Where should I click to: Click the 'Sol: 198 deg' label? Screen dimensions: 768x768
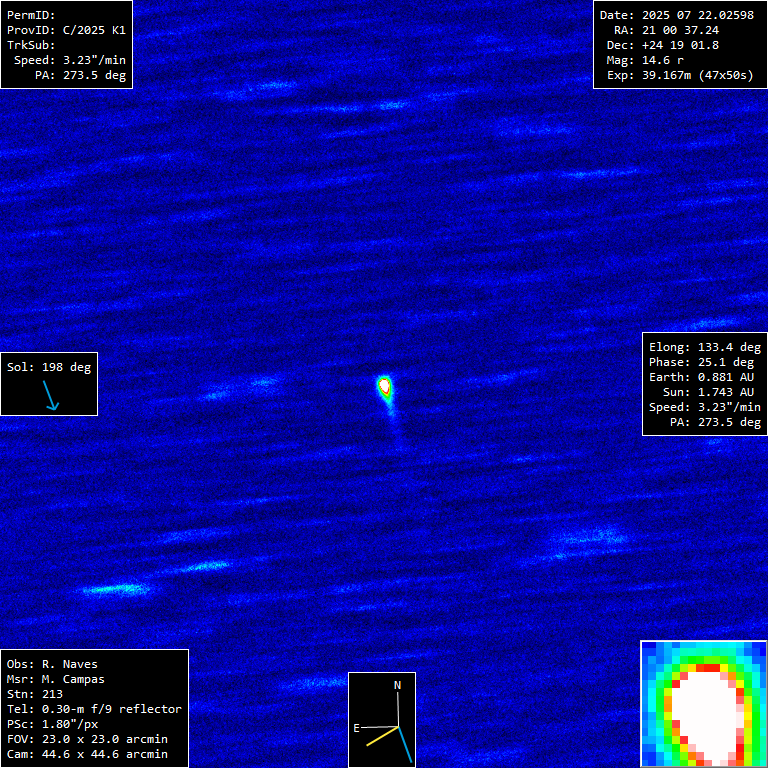(49, 367)
